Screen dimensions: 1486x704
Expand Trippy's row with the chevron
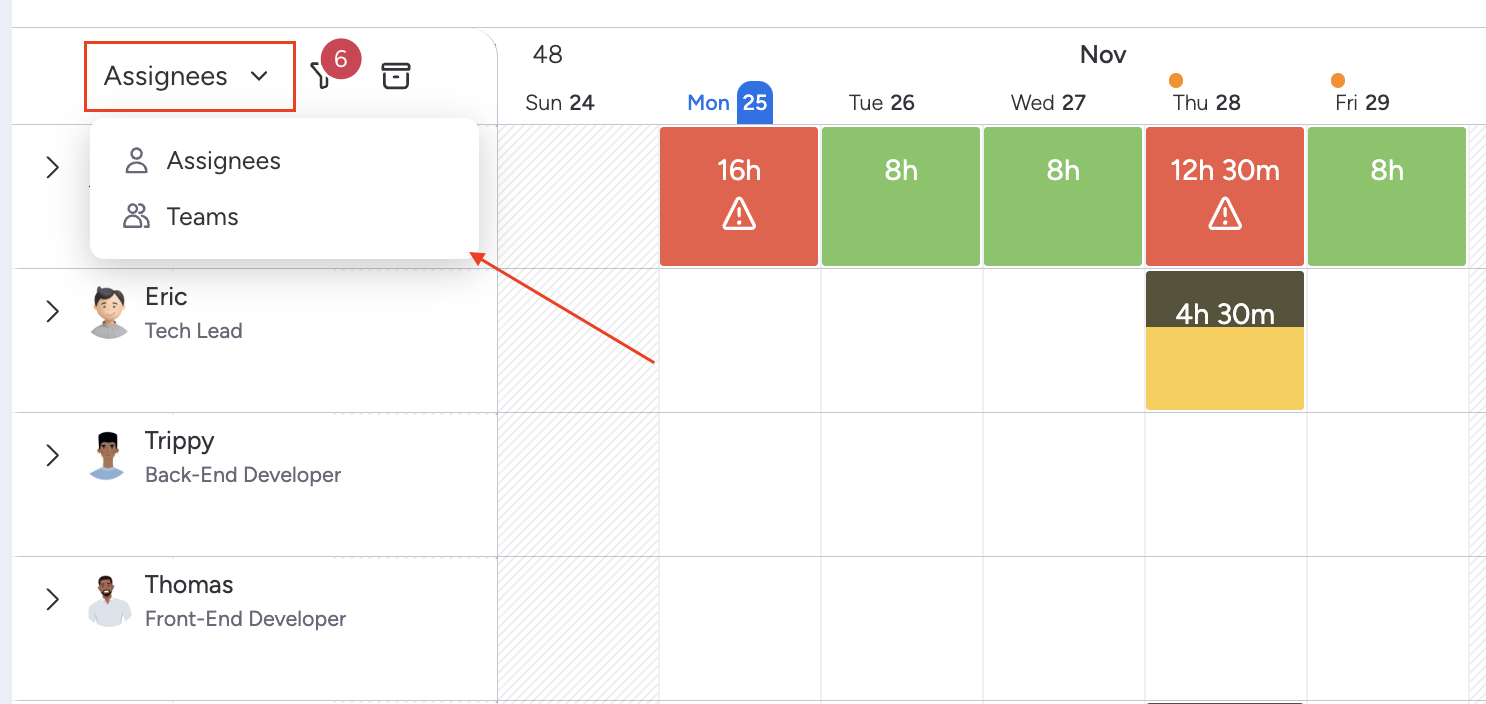pos(53,456)
